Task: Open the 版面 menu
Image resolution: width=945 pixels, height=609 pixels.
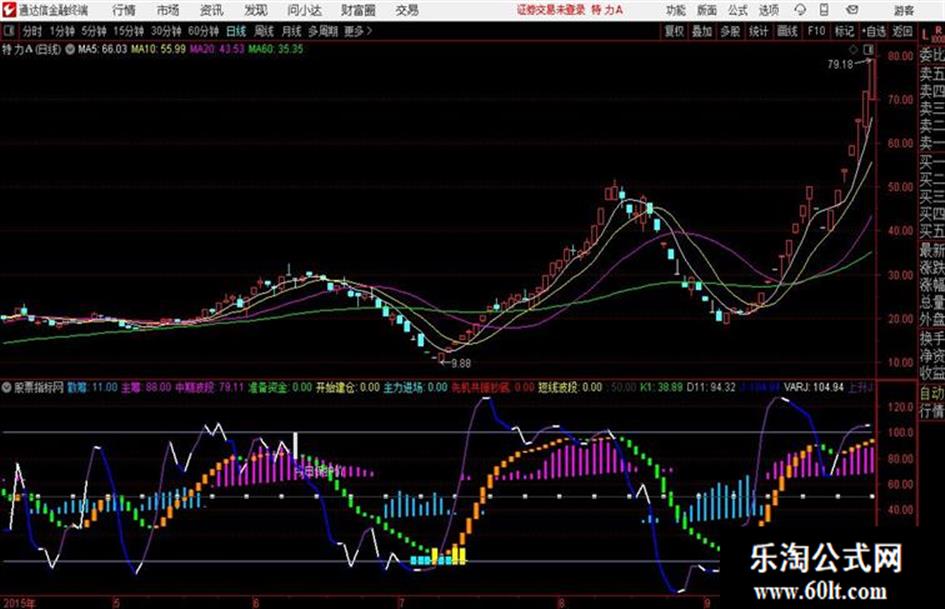Action: click(706, 10)
